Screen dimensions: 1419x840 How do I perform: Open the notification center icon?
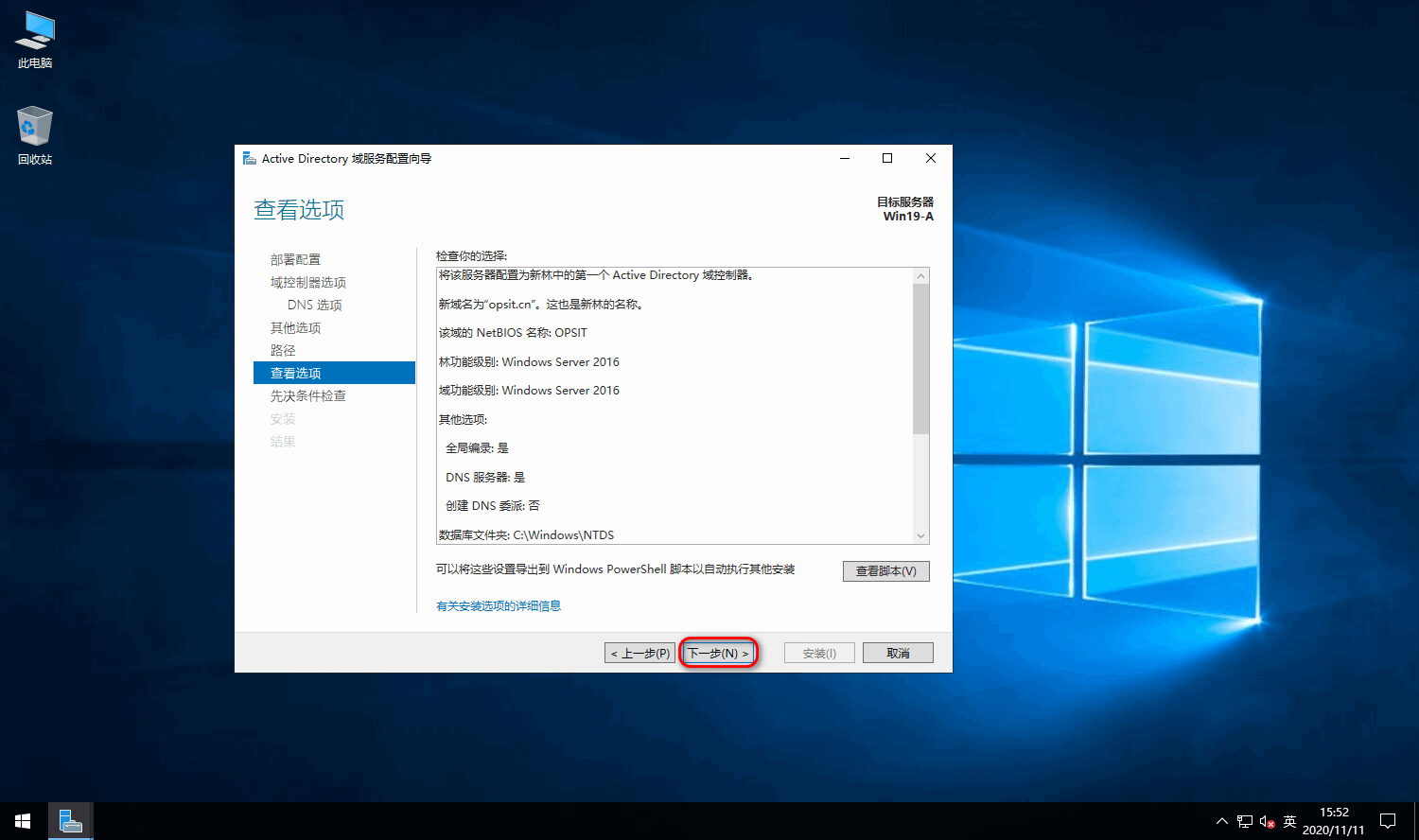(1388, 821)
